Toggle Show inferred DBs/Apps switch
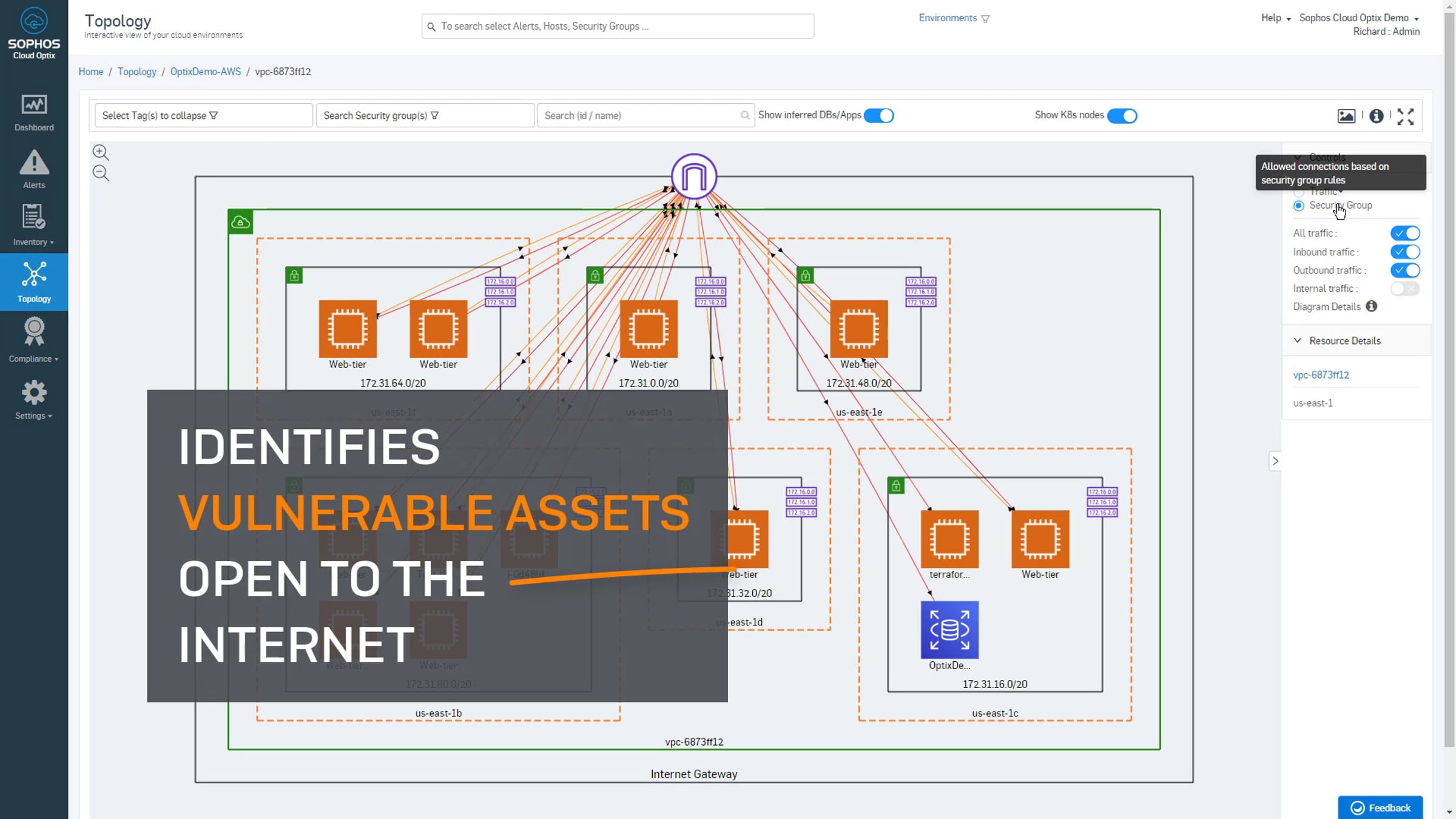The image size is (1456, 819). point(878,115)
